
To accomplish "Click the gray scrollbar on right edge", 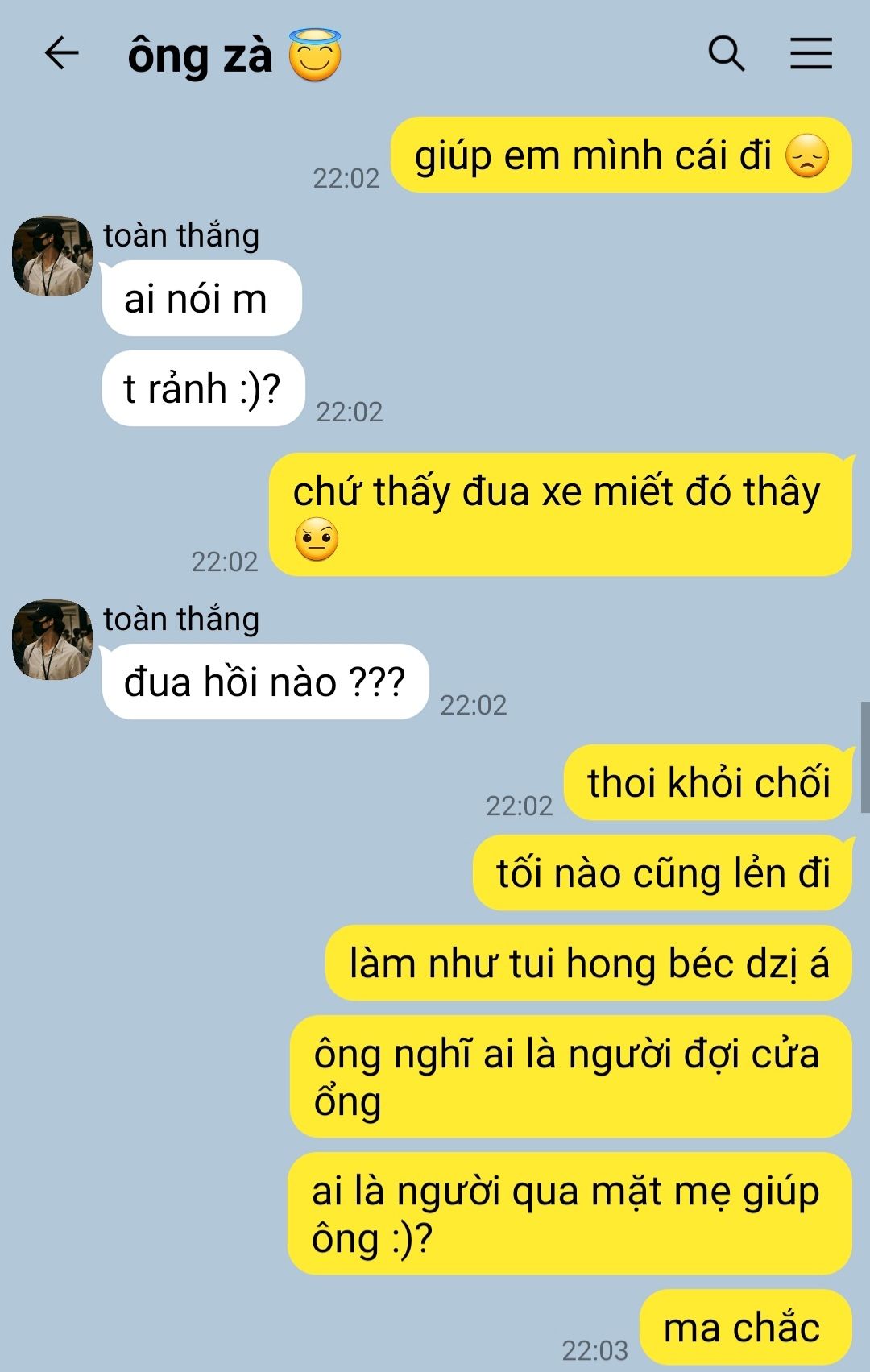I will [x=865, y=757].
